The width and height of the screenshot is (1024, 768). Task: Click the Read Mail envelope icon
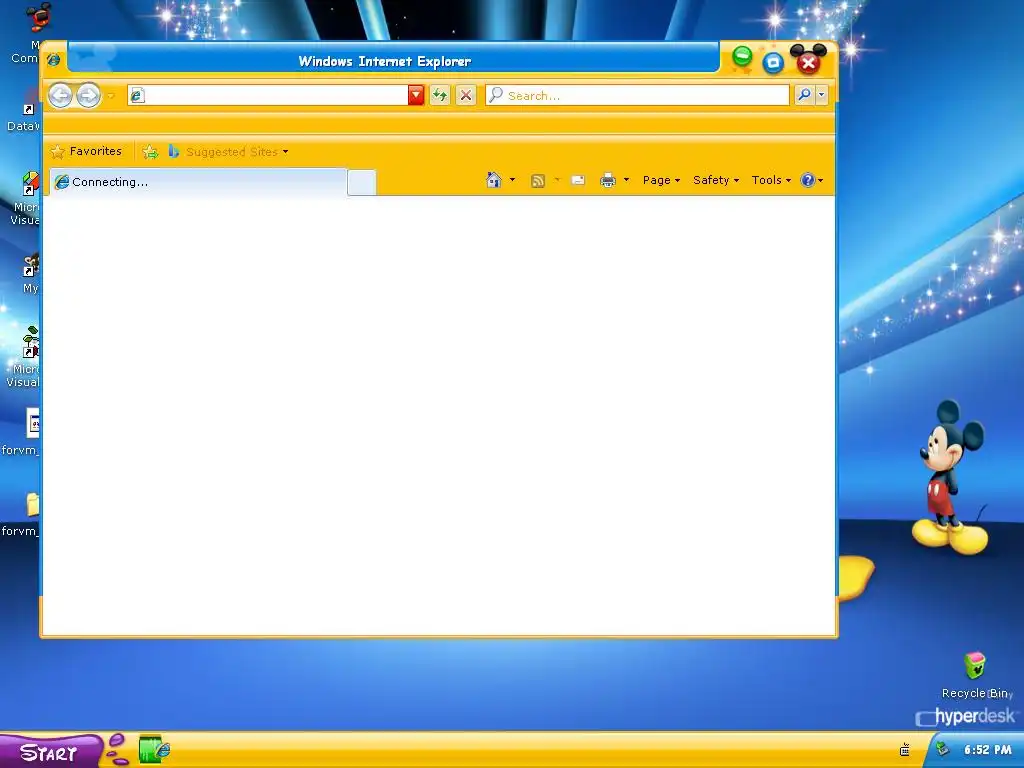click(x=578, y=180)
